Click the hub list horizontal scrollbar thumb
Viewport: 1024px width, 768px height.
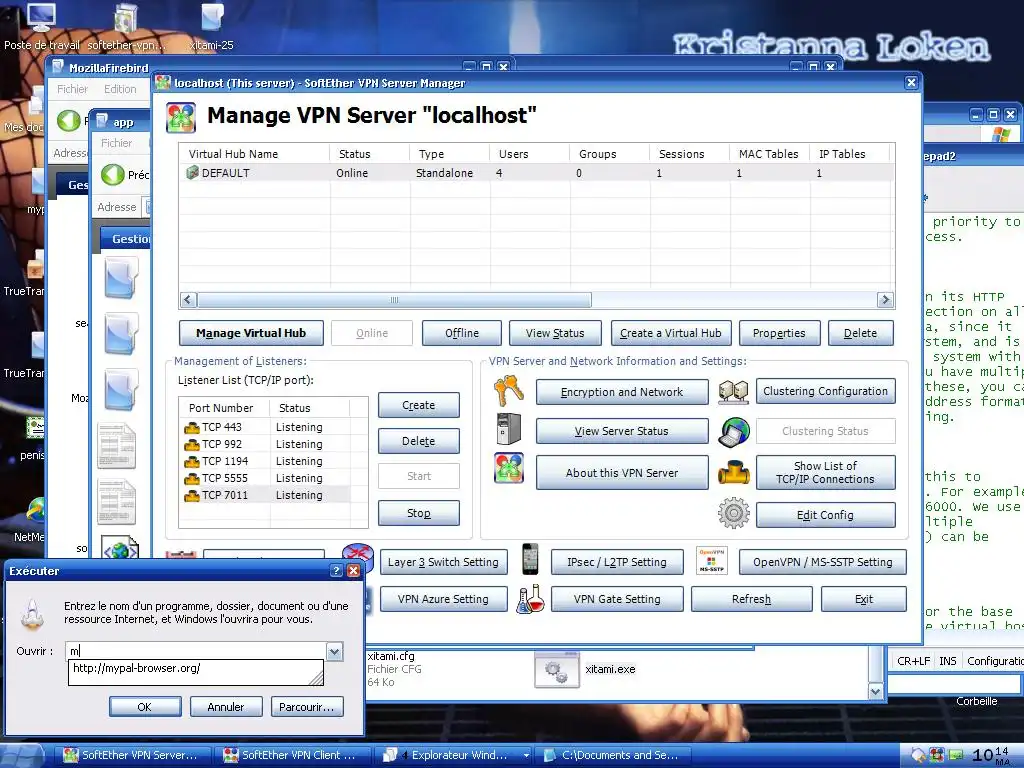click(x=394, y=300)
